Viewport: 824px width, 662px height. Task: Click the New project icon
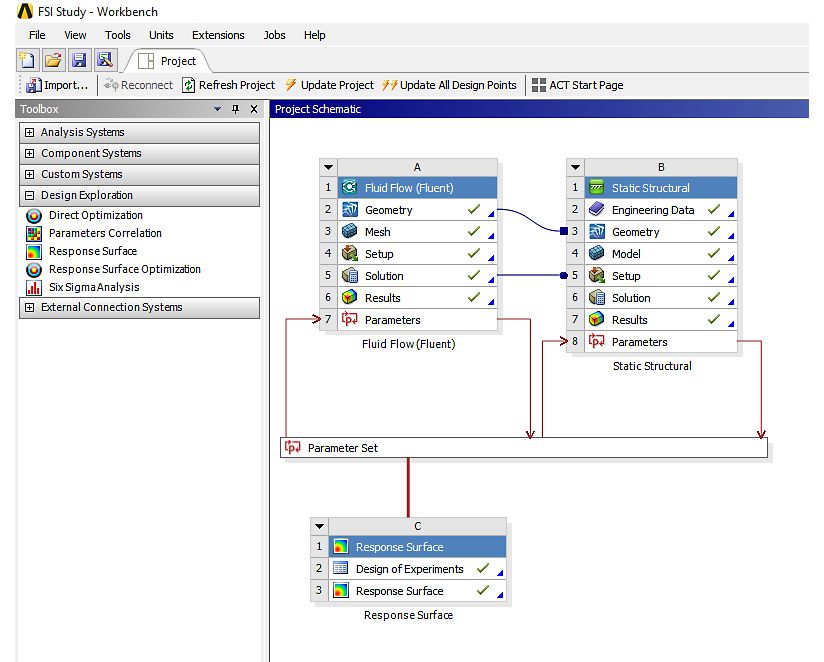click(27, 60)
